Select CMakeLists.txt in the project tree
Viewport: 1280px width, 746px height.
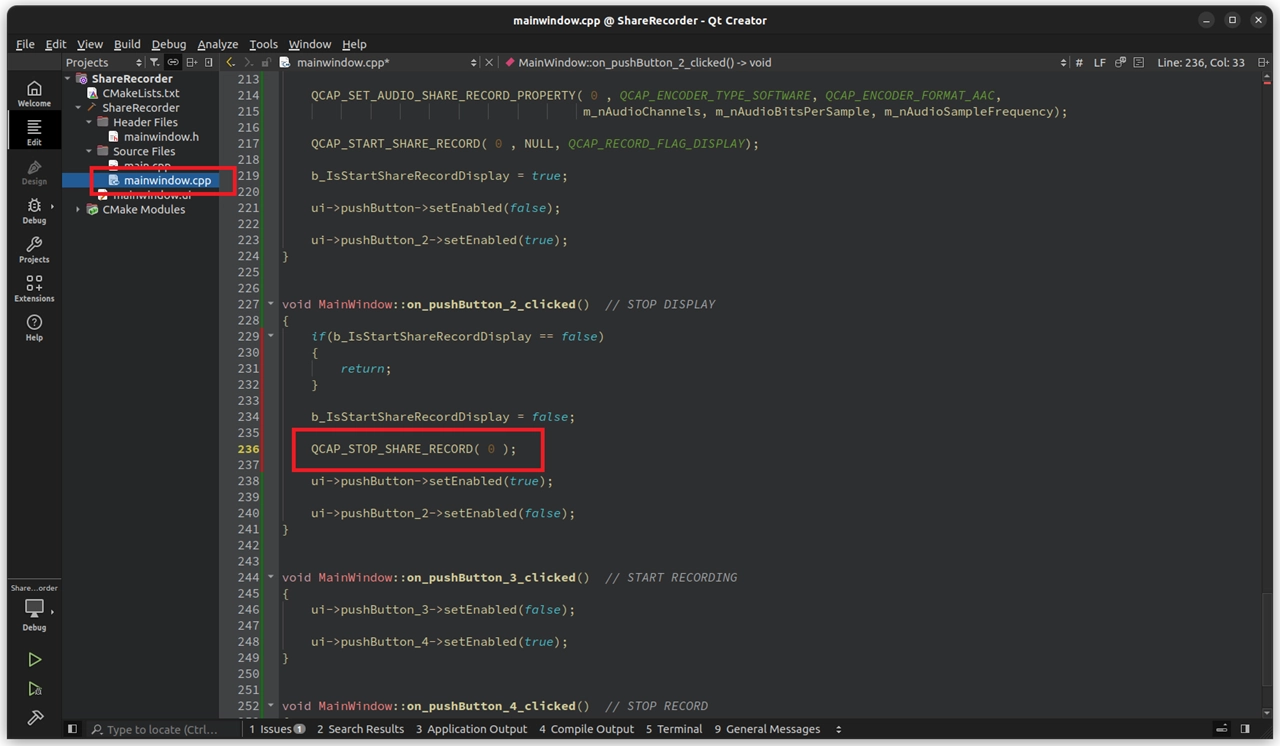[x=141, y=93]
